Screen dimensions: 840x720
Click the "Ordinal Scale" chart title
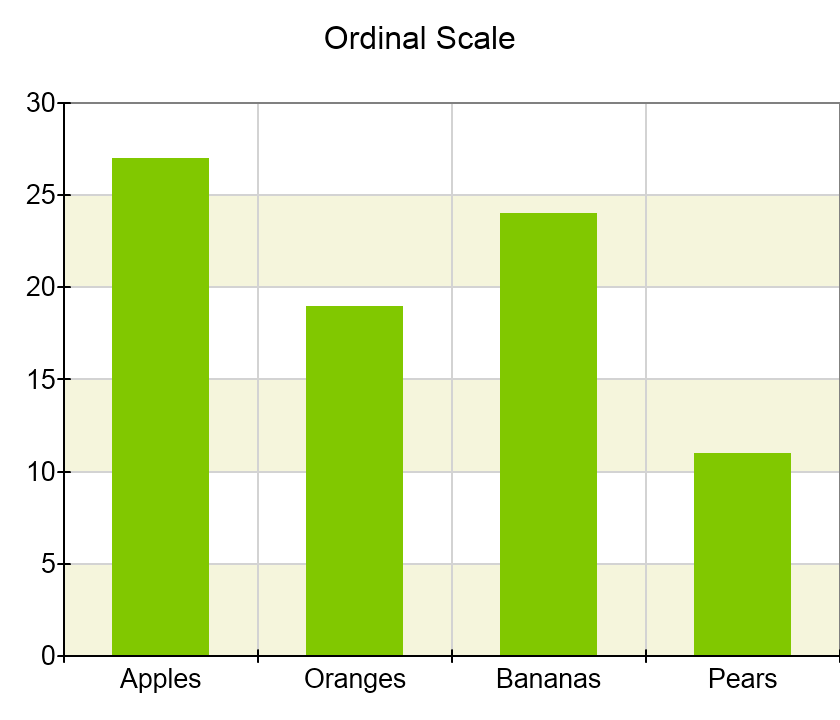(420, 39)
